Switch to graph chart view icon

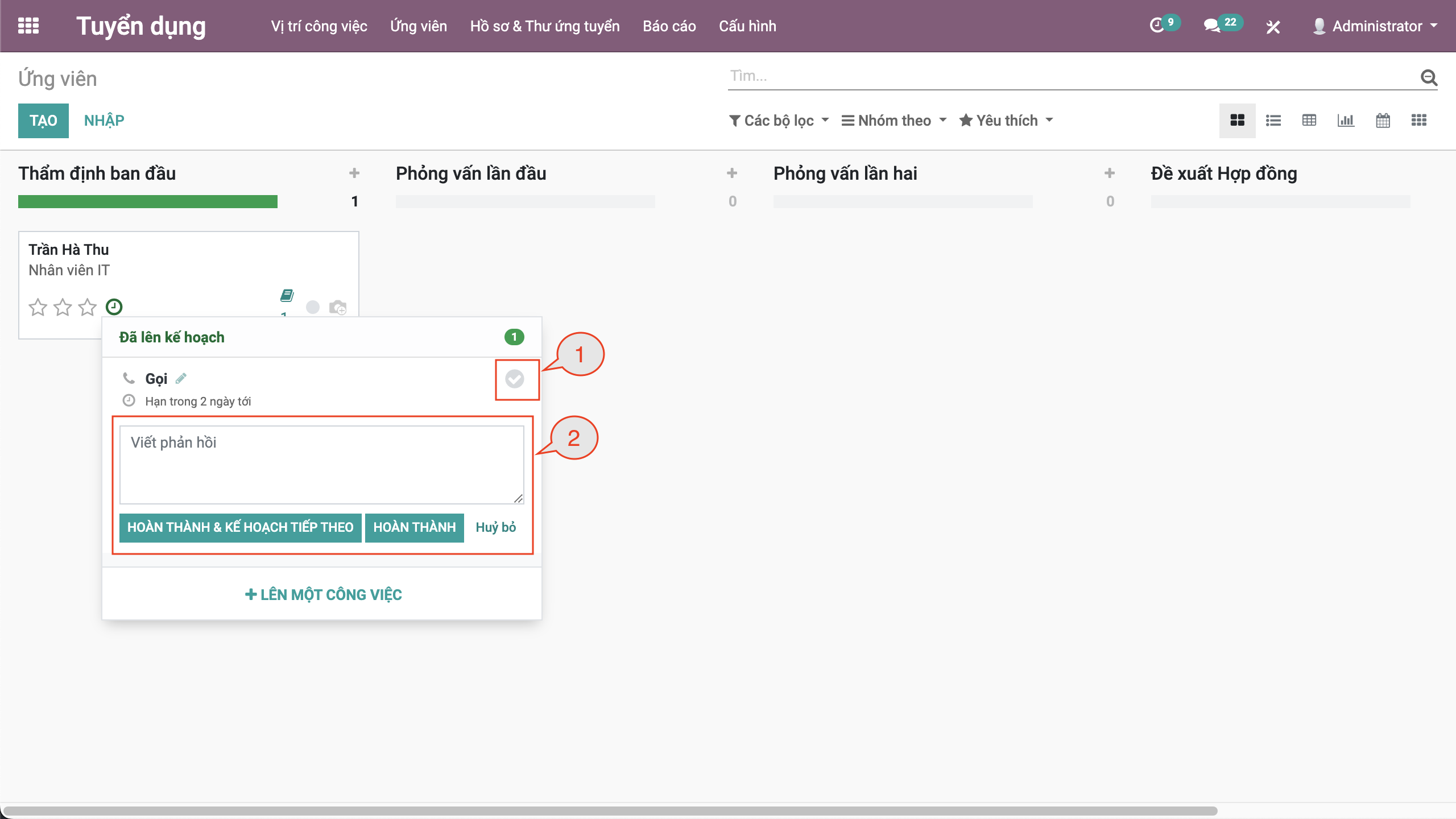[1346, 121]
